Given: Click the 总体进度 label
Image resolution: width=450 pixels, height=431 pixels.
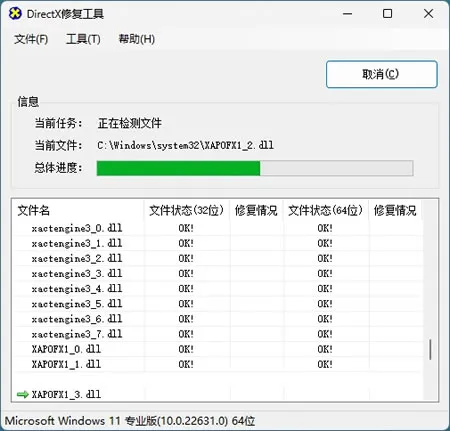Looking at the screenshot, I should [58, 168].
